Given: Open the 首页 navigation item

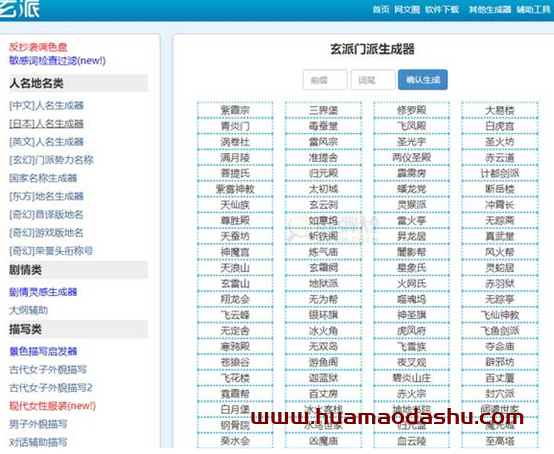Looking at the screenshot, I should (381, 10).
